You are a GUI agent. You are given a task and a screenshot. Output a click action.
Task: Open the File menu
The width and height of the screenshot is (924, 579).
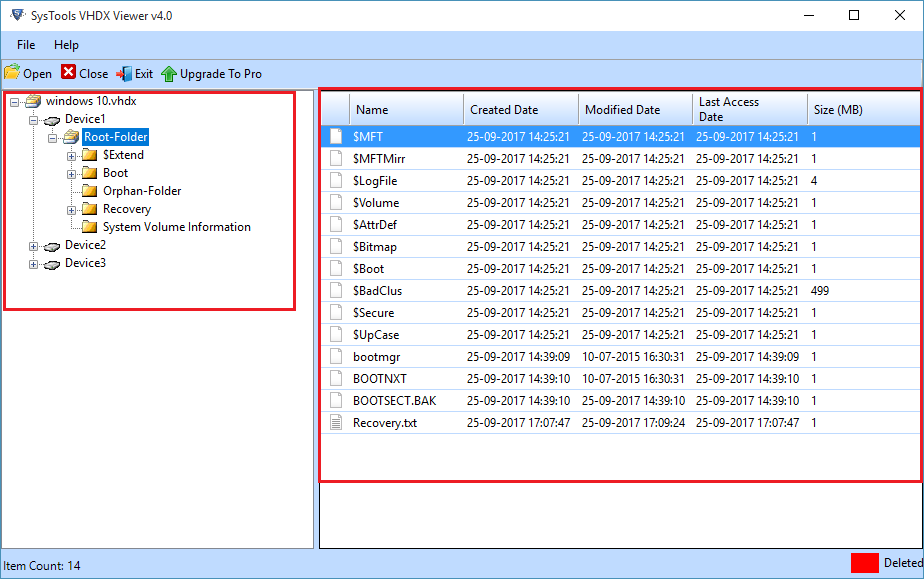point(26,45)
